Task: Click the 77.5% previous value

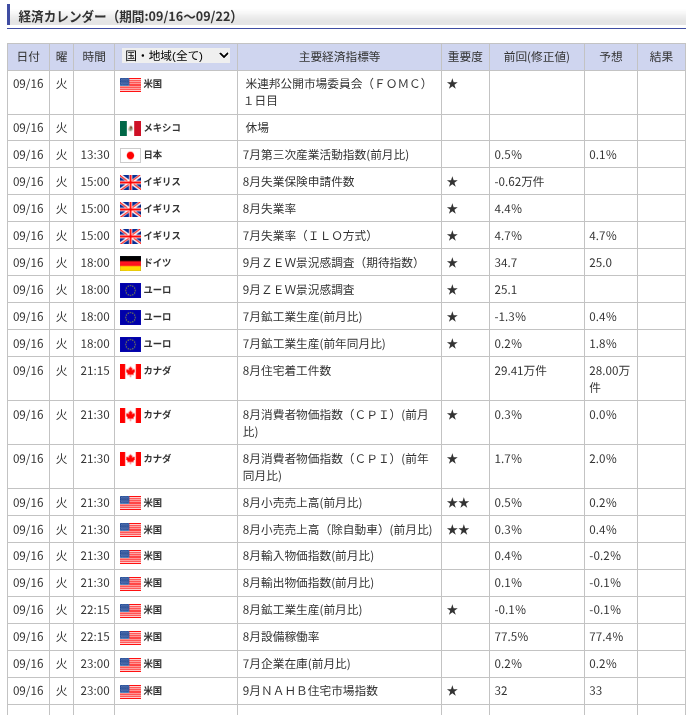Action: tap(511, 637)
